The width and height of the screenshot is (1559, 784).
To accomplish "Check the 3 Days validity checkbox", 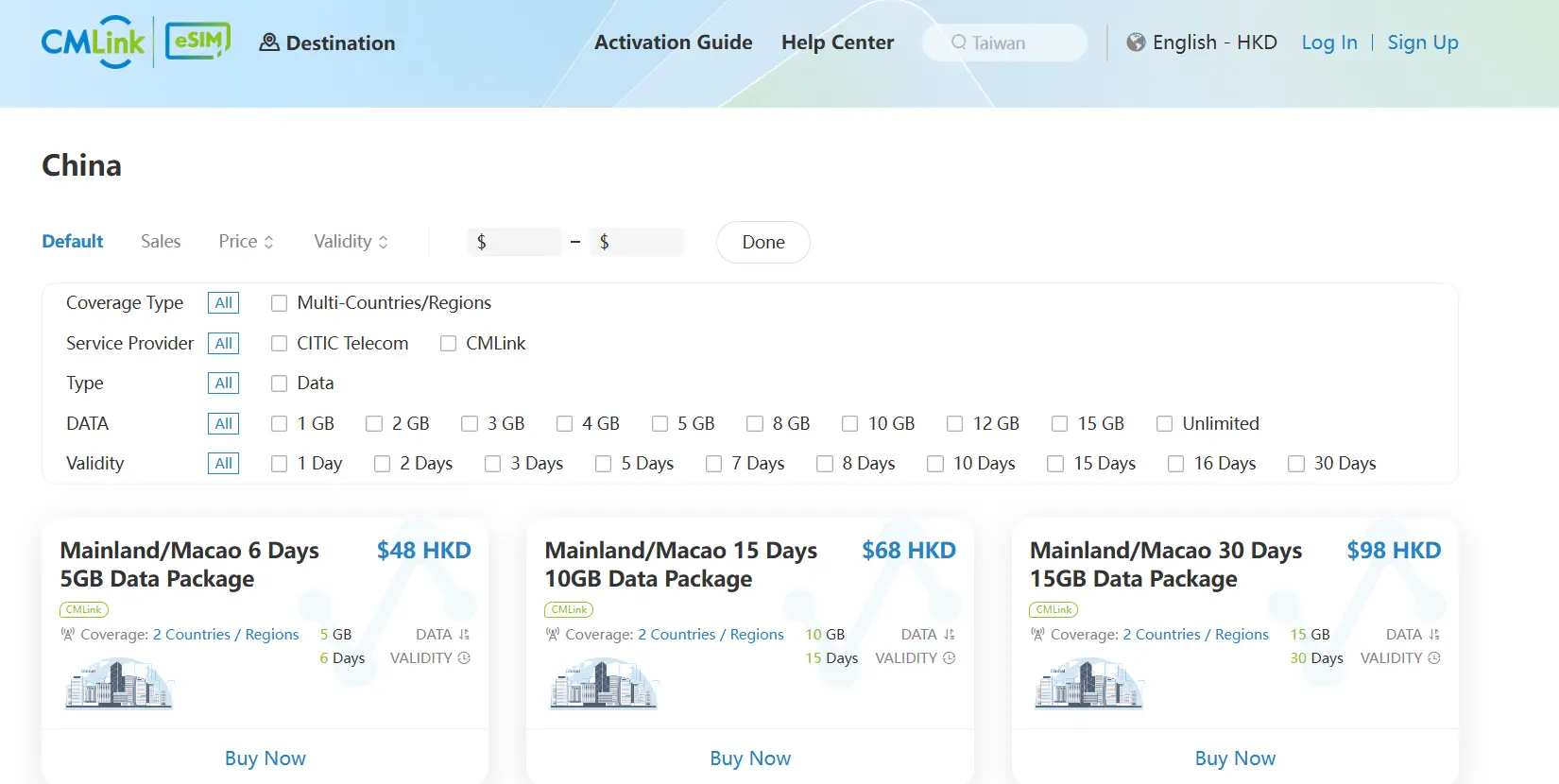I will point(492,464).
